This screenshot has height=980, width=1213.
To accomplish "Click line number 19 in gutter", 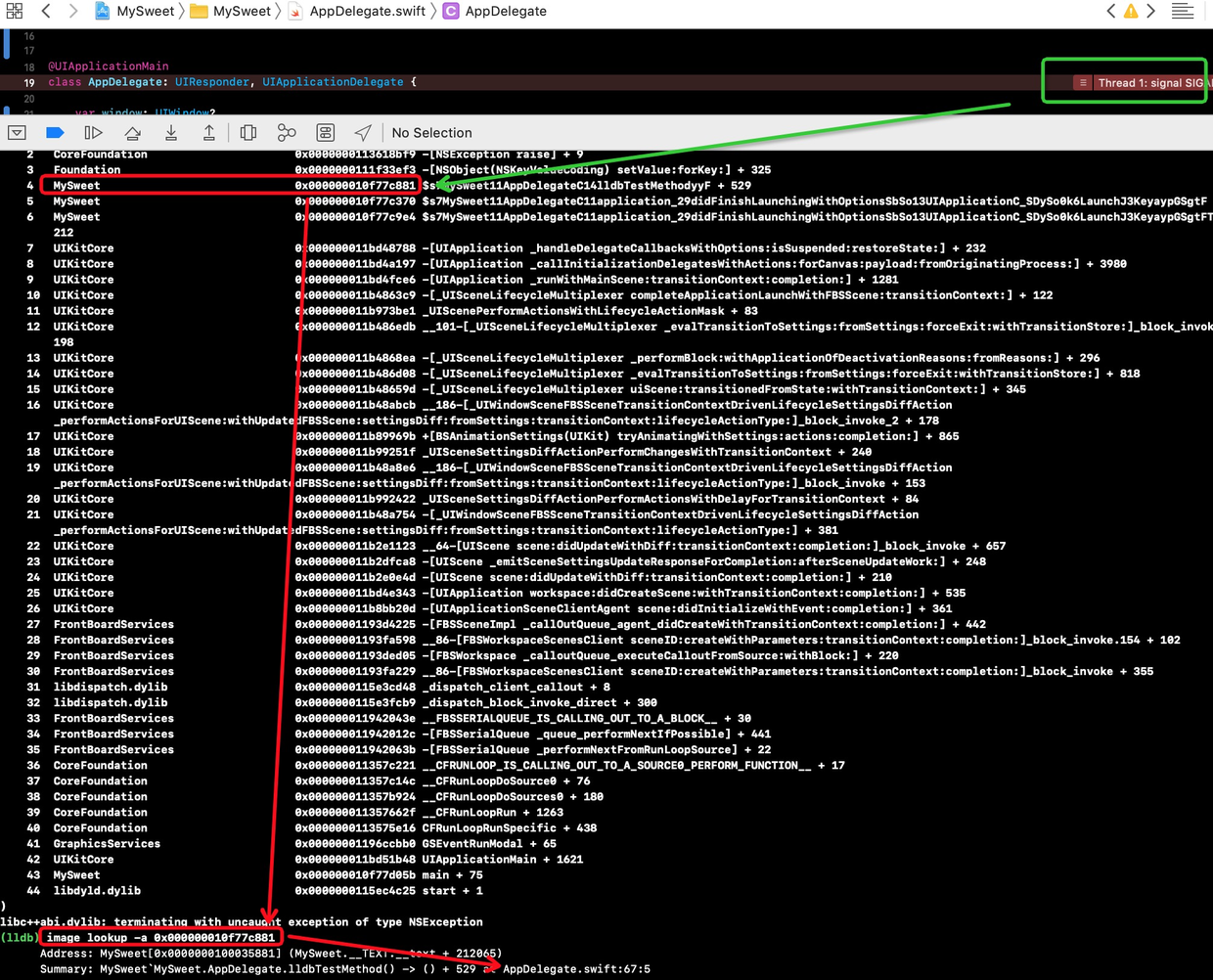I will (x=29, y=82).
